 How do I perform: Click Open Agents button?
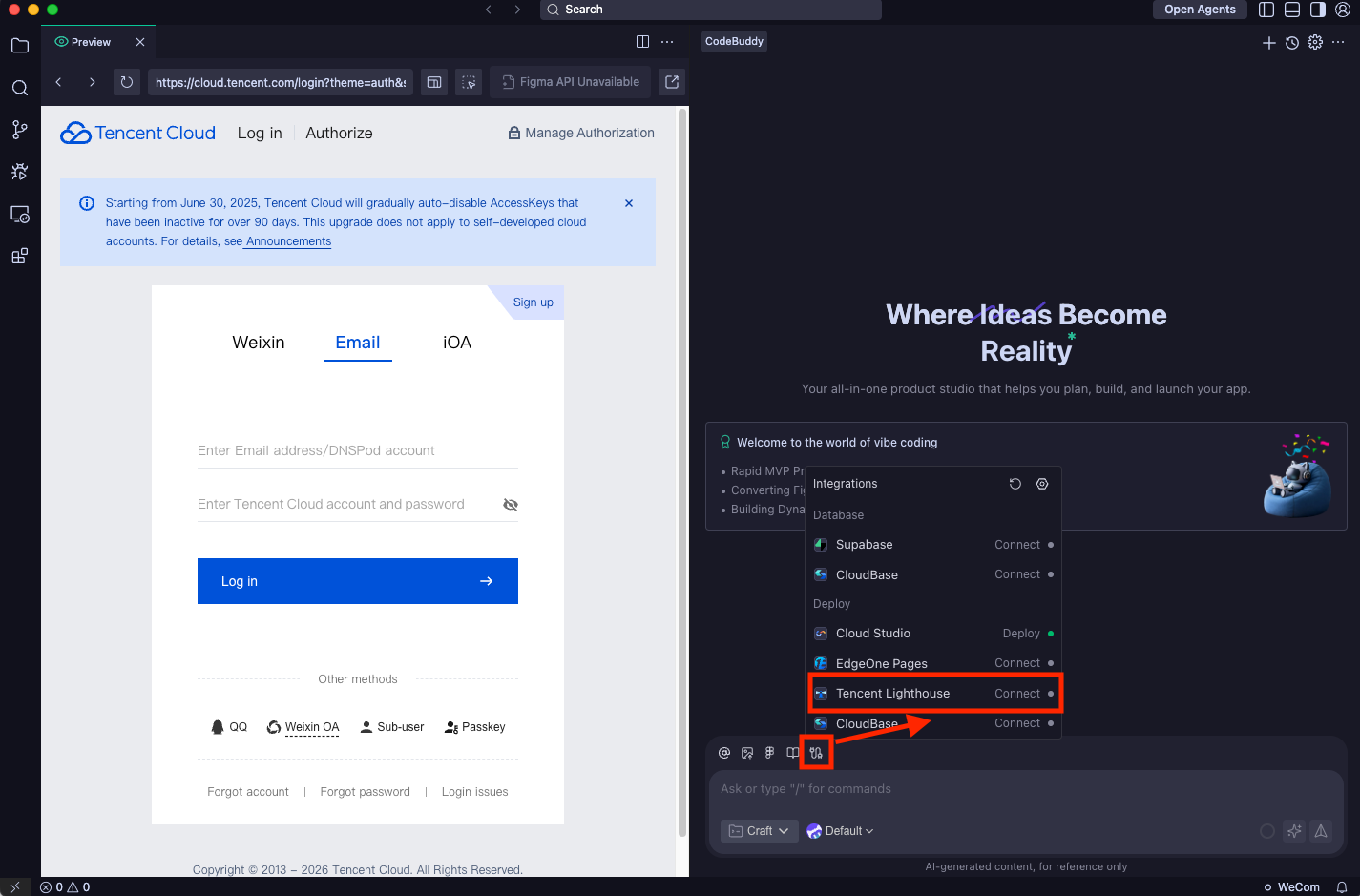point(1200,10)
